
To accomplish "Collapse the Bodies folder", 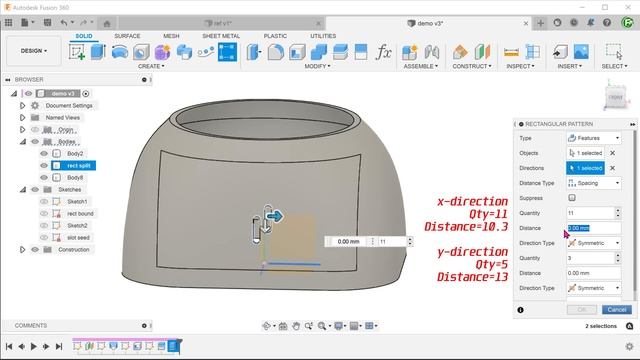I will (x=22, y=142).
